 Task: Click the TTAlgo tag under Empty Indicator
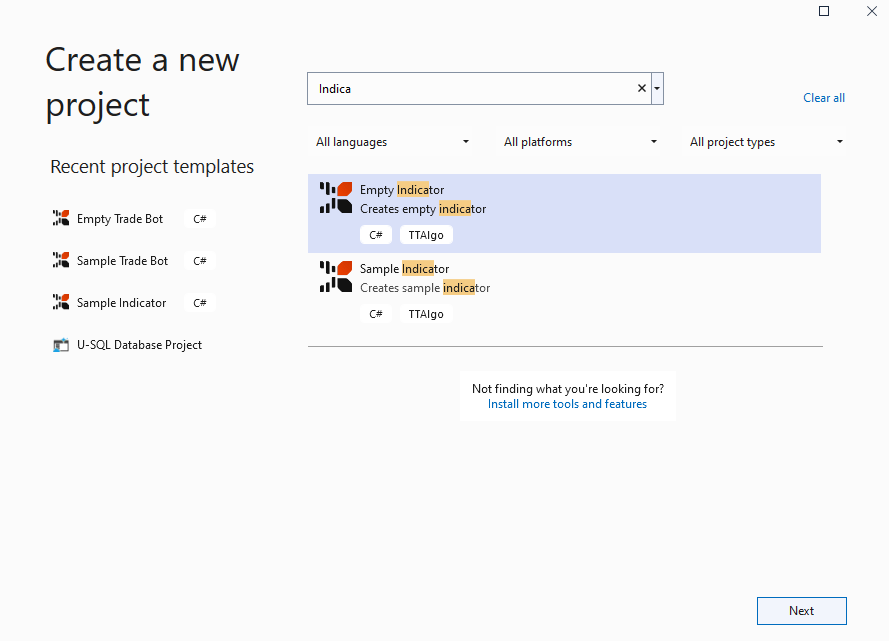coord(426,235)
